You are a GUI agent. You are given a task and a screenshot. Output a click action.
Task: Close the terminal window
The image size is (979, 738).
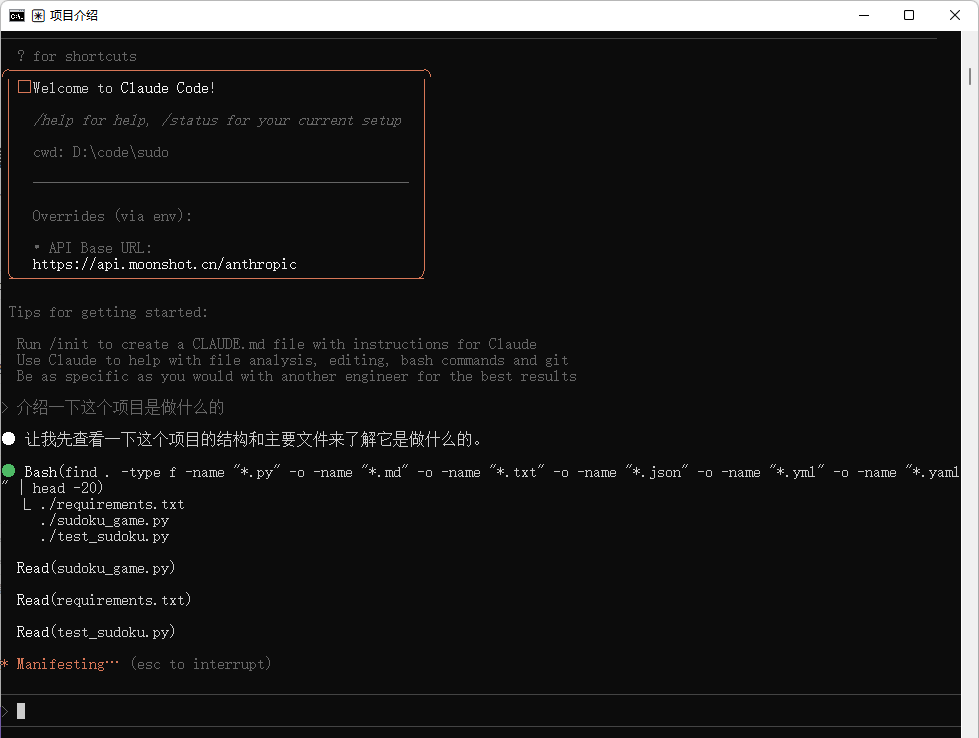coord(955,16)
